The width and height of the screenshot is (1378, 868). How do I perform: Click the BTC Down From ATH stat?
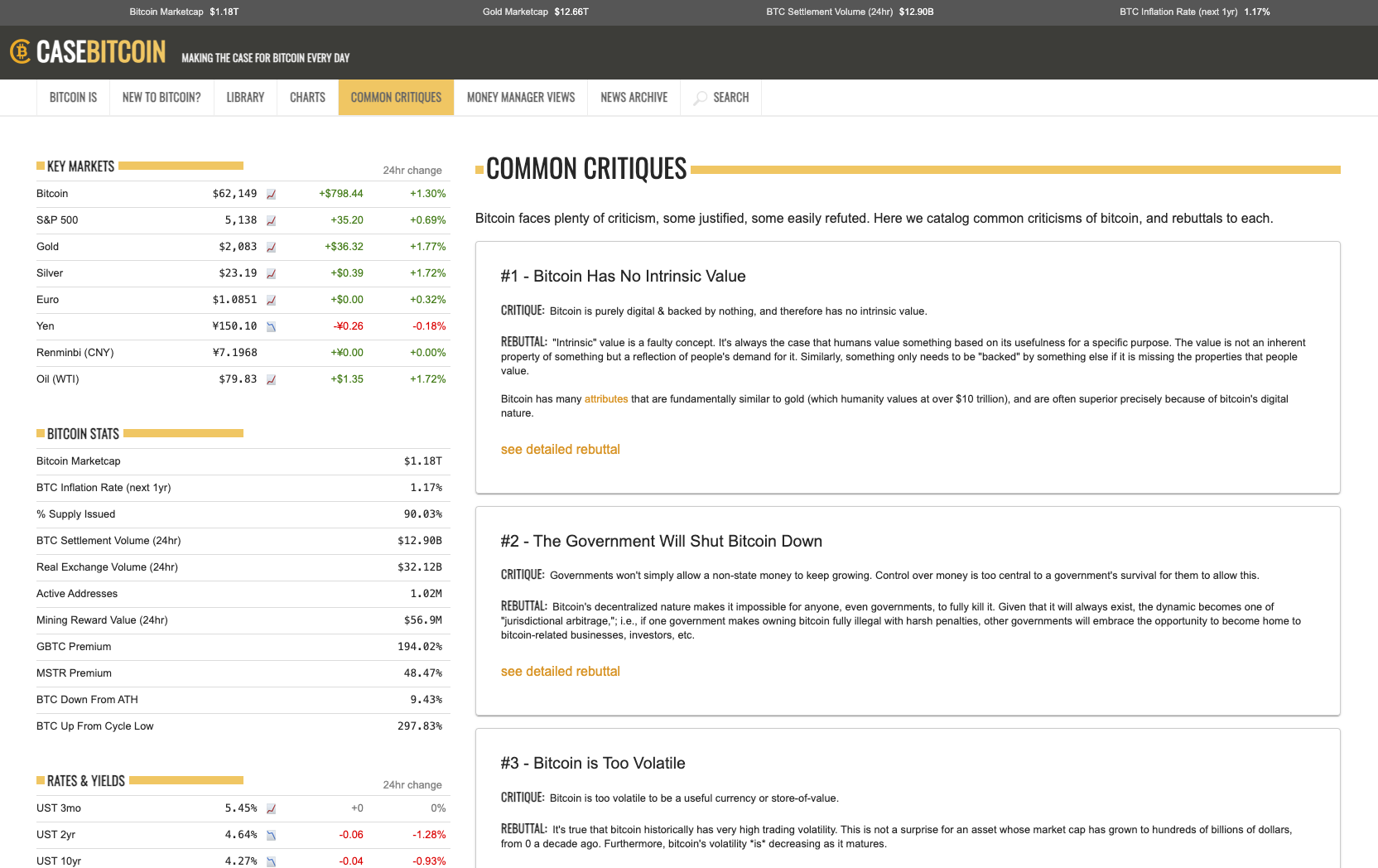(x=243, y=700)
